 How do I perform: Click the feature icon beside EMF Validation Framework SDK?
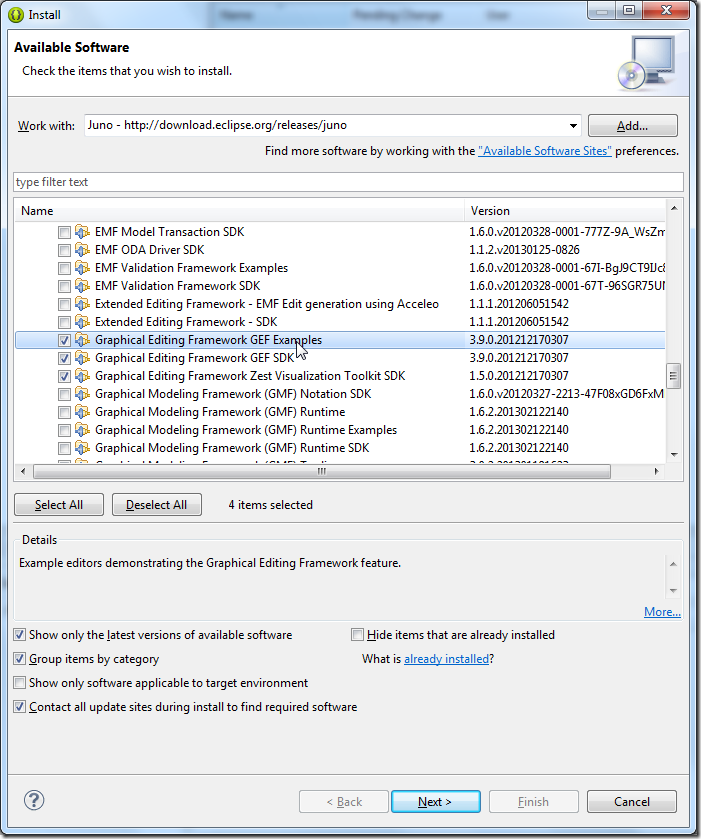click(82, 286)
